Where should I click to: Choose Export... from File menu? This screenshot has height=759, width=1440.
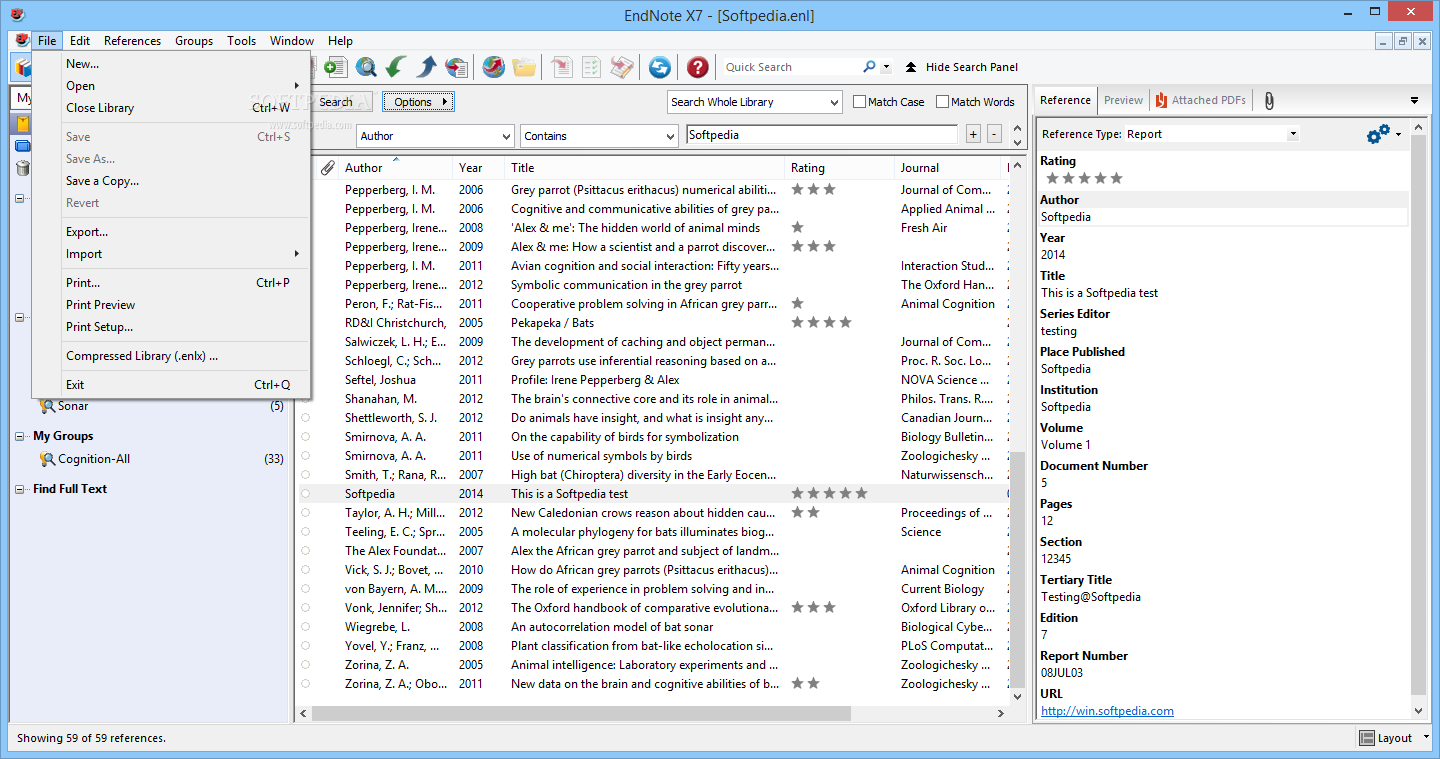pos(172,232)
